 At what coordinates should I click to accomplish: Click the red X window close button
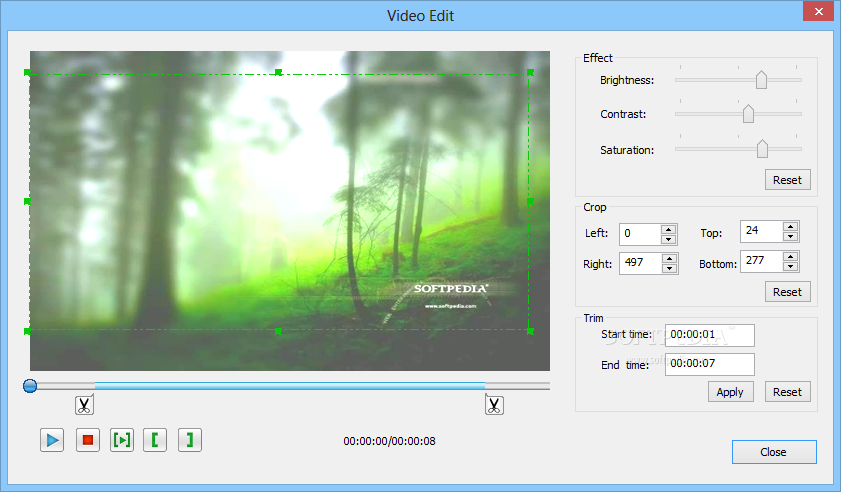point(818,11)
